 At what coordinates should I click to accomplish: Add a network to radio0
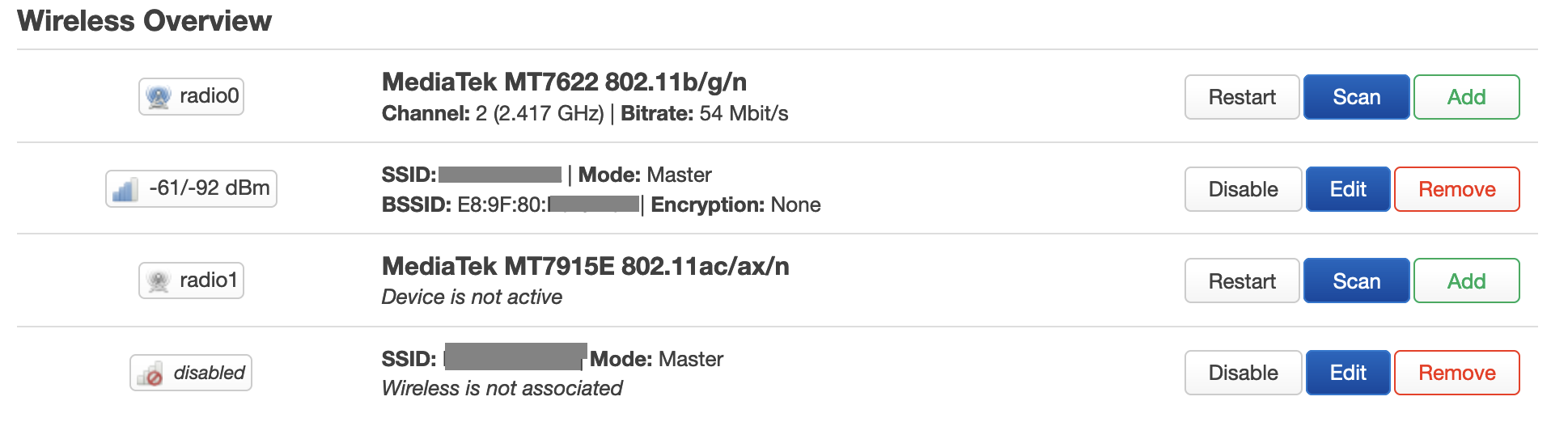pos(1467,97)
